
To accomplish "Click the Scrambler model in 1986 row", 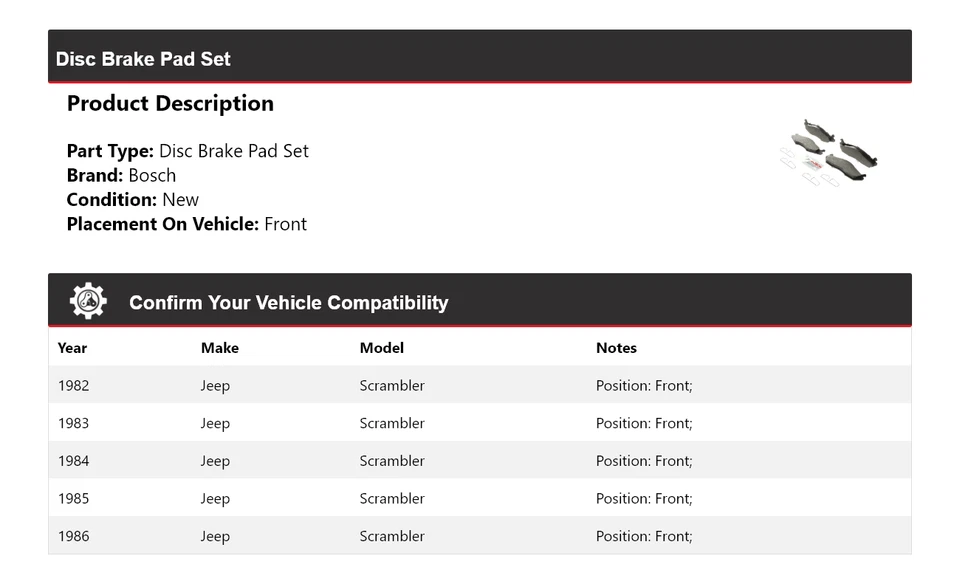I will (392, 536).
